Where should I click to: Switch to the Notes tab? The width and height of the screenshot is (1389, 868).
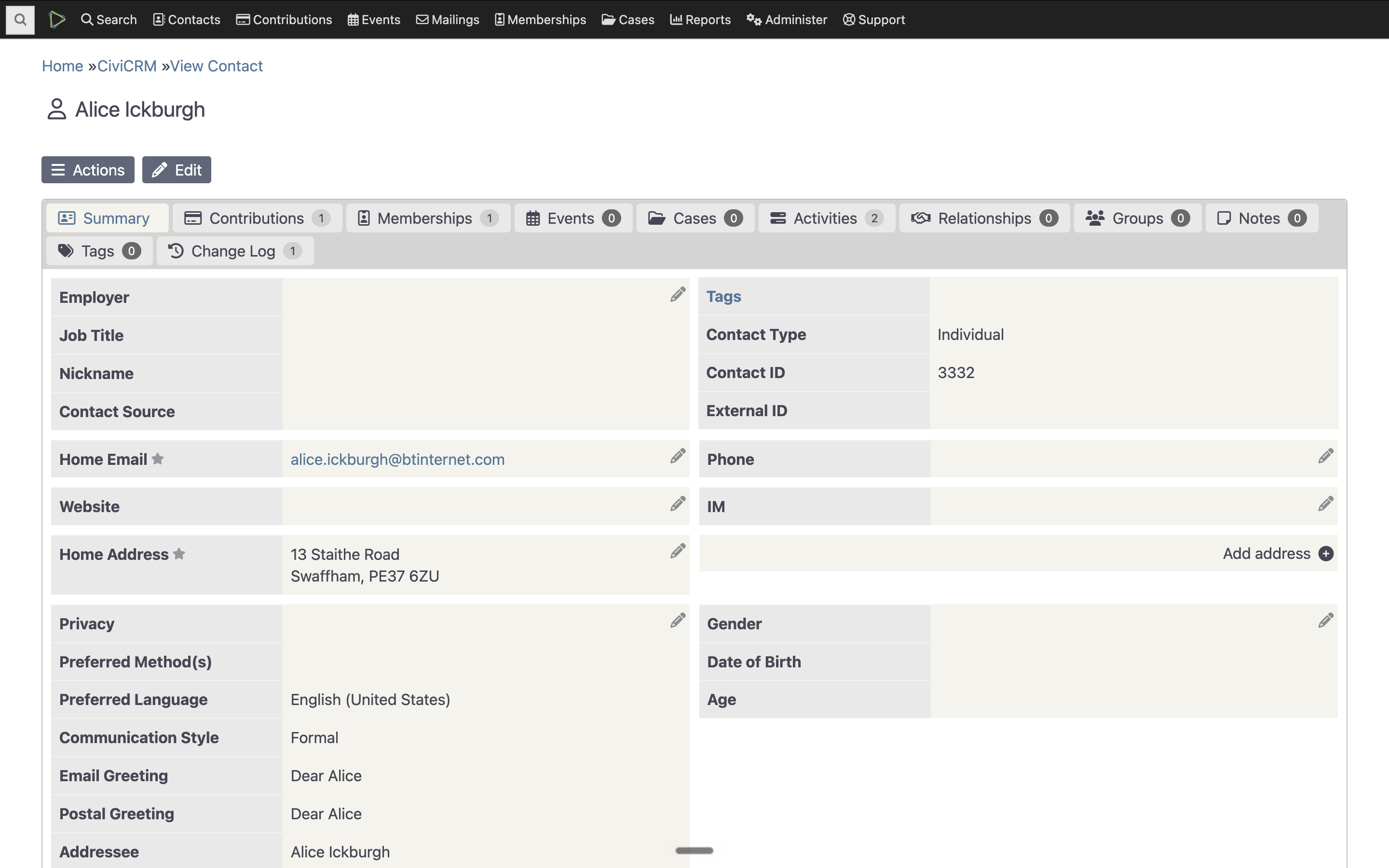(x=1262, y=218)
